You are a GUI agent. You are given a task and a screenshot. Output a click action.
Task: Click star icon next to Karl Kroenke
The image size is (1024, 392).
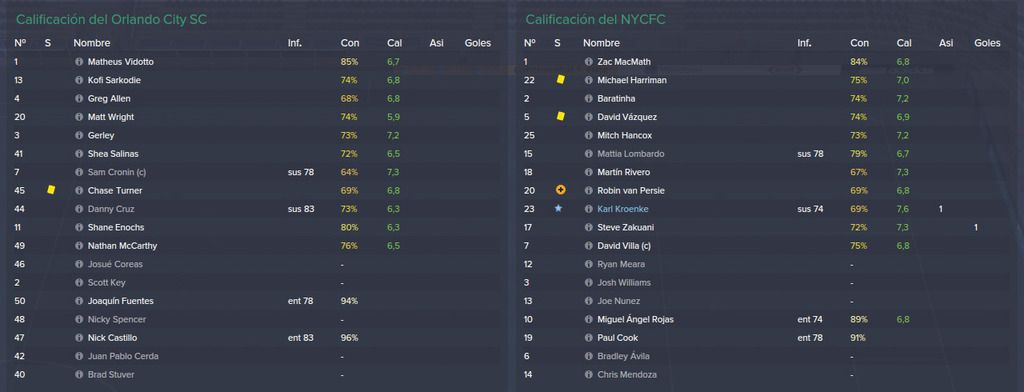point(558,209)
